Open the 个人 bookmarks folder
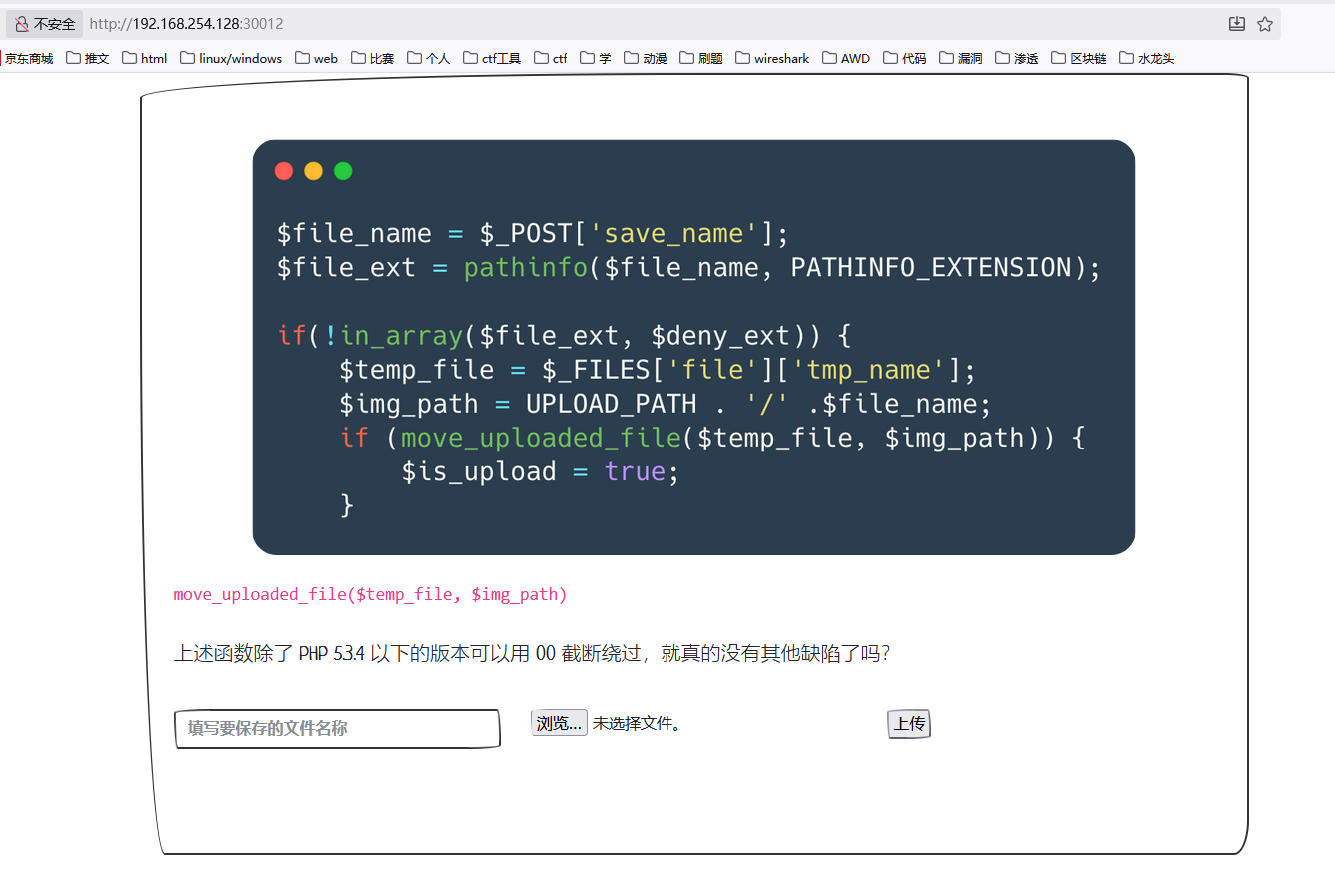Screen dimensions: 1335x896 click(x=429, y=59)
